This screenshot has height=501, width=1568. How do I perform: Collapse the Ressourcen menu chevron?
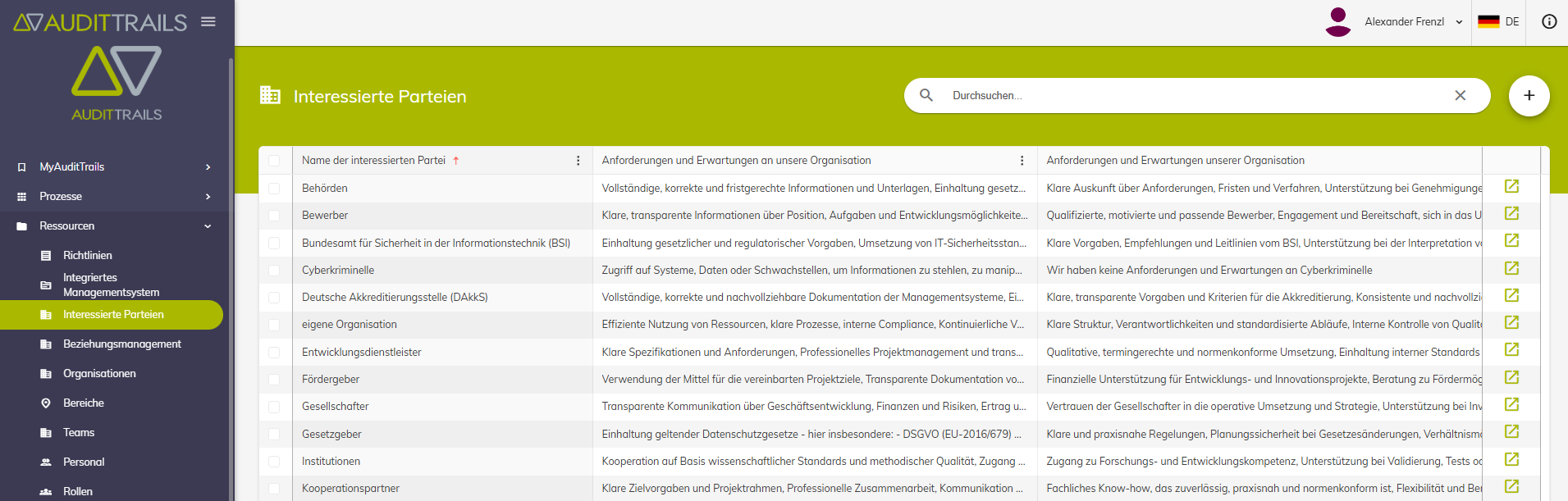[208, 226]
